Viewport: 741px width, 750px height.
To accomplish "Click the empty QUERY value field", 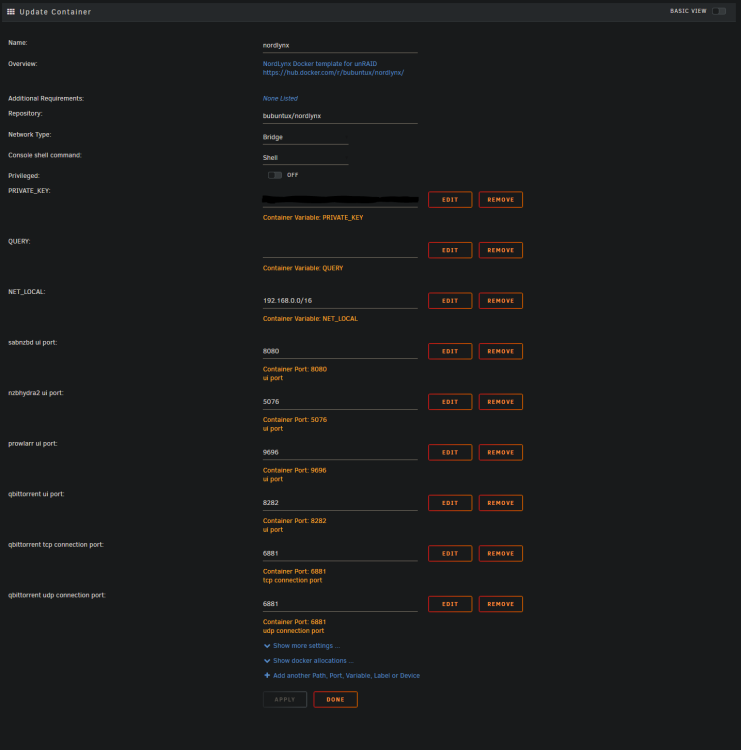I will point(340,250).
